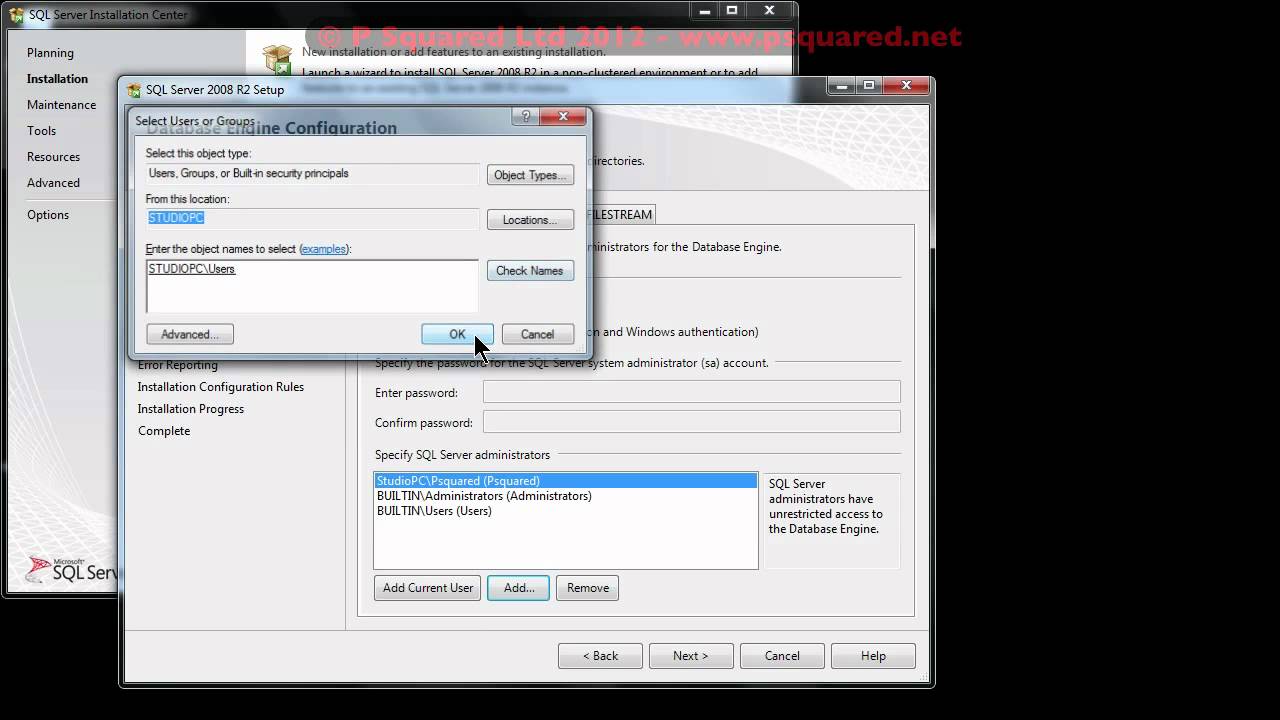Viewport: 1280px width, 720px height.
Task: Click SQL Server Installation Center title icon
Action: coord(16,15)
